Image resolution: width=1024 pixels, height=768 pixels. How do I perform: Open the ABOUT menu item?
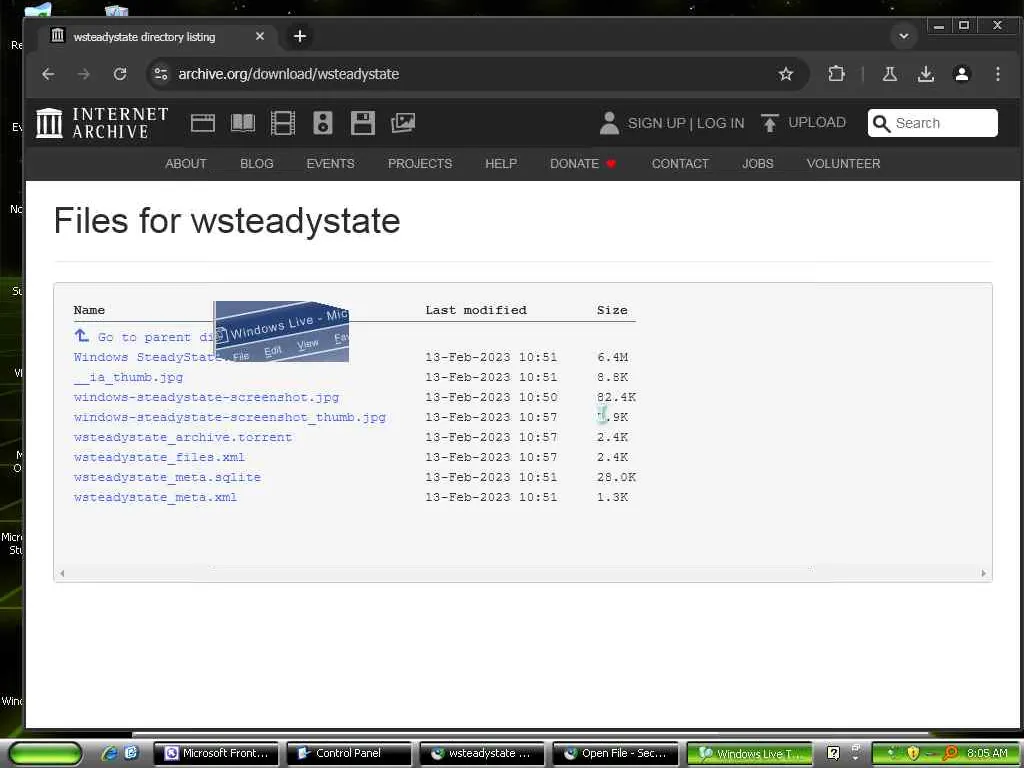tap(185, 163)
